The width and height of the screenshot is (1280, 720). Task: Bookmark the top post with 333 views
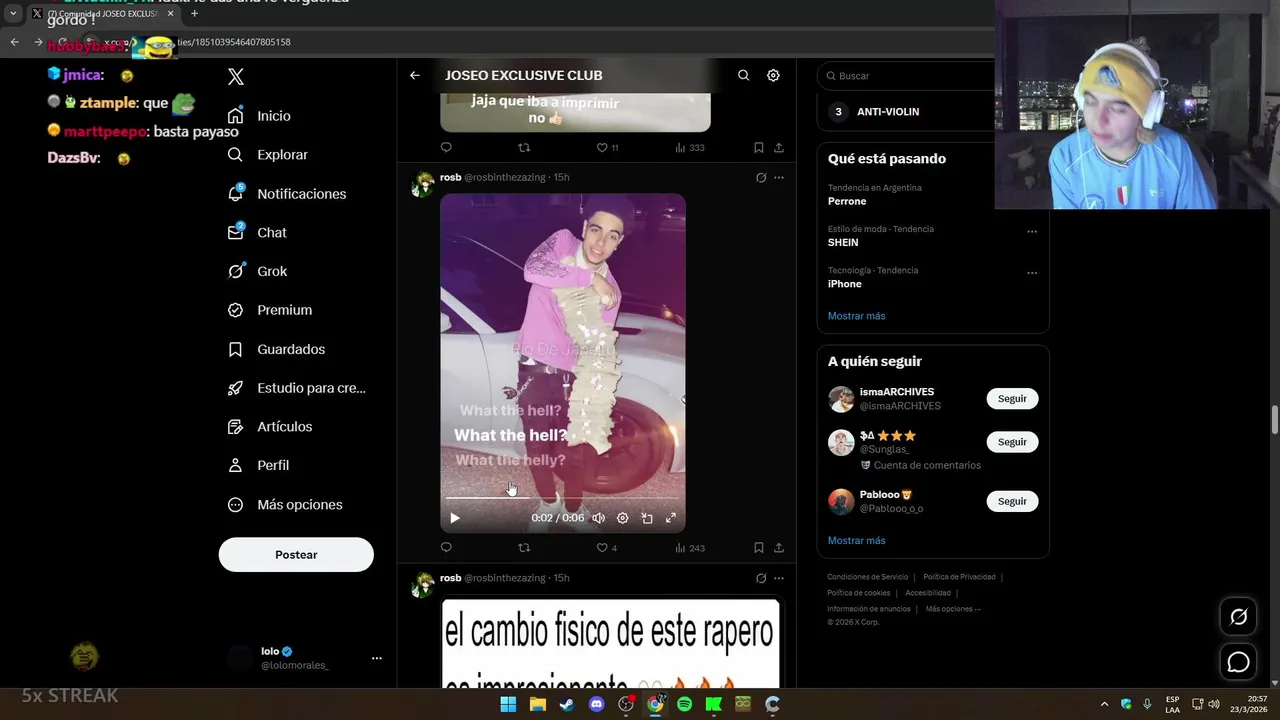(x=758, y=147)
